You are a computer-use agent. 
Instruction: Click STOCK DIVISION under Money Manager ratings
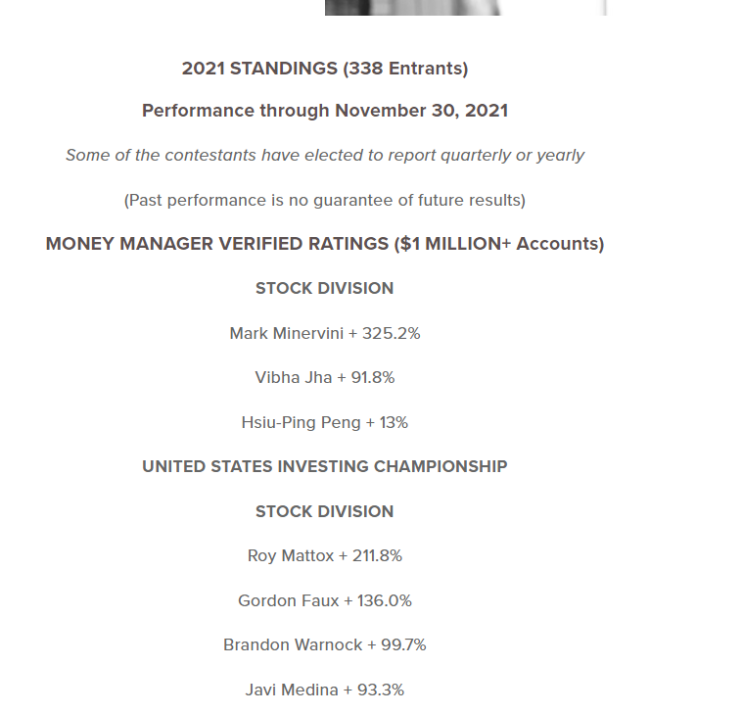click(x=325, y=288)
